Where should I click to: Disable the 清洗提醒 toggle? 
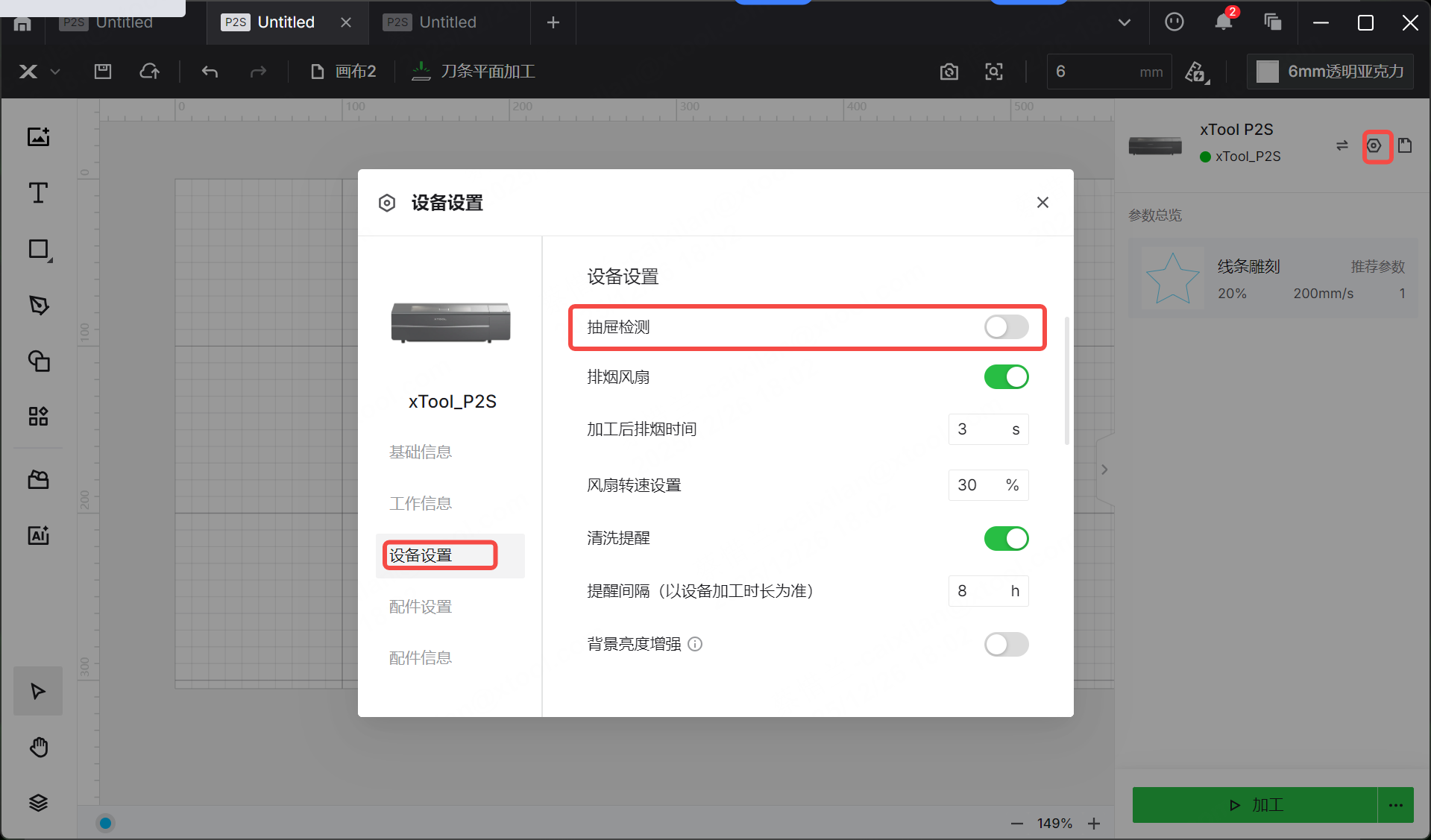point(1005,538)
